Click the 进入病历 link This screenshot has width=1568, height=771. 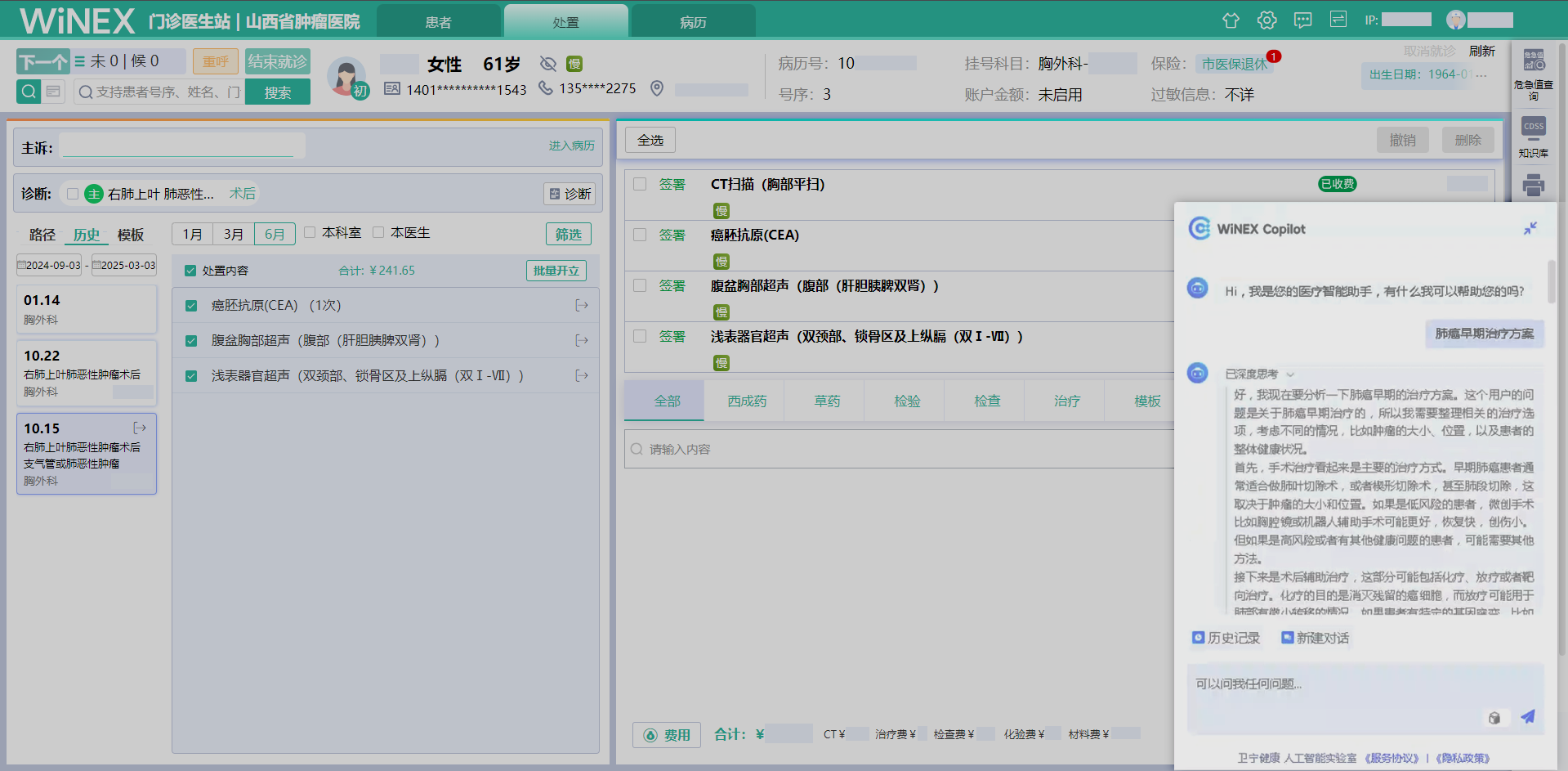(571, 146)
